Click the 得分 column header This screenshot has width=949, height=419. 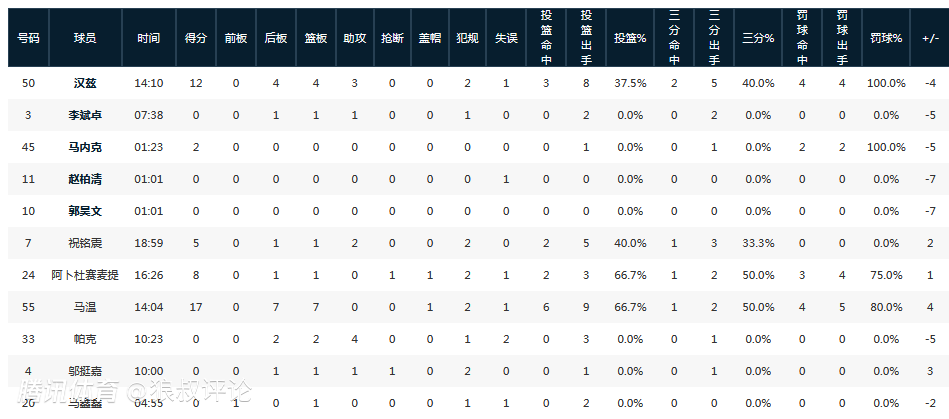[196, 38]
